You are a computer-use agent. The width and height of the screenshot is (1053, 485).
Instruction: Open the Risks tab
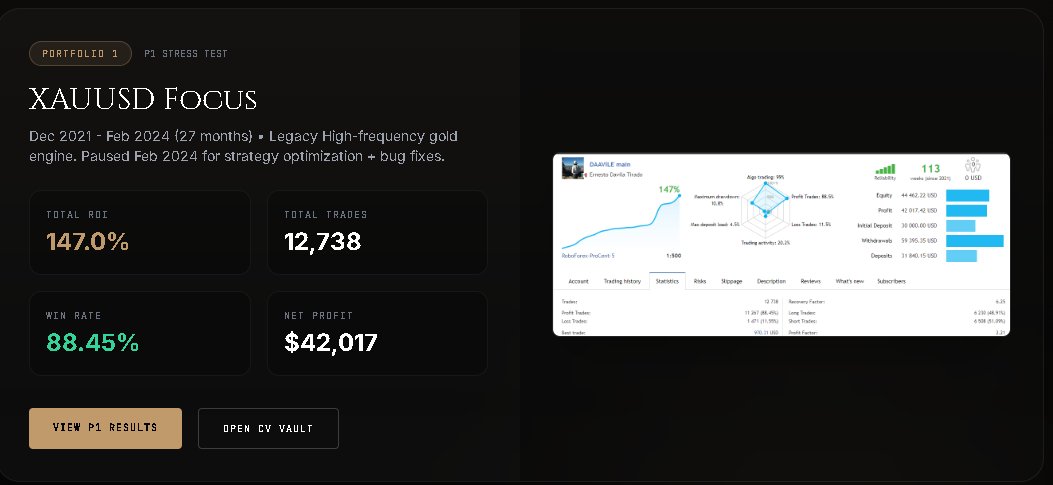coord(700,281)
